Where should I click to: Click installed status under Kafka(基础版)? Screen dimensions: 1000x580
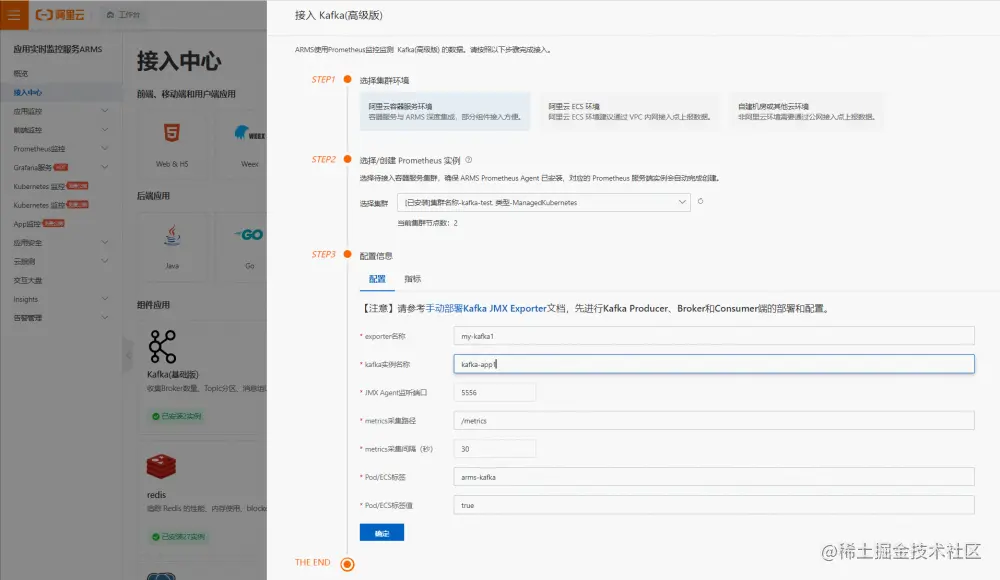coord(177,416)
